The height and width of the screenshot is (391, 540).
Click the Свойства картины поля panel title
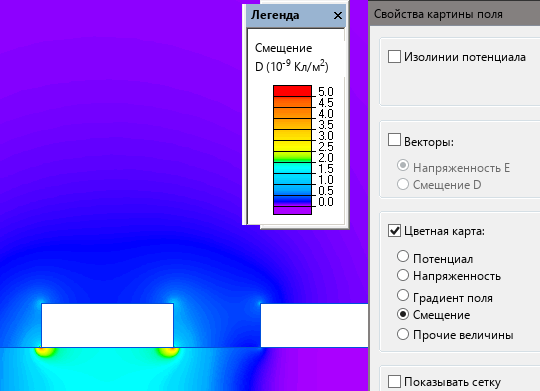point(438,14)
